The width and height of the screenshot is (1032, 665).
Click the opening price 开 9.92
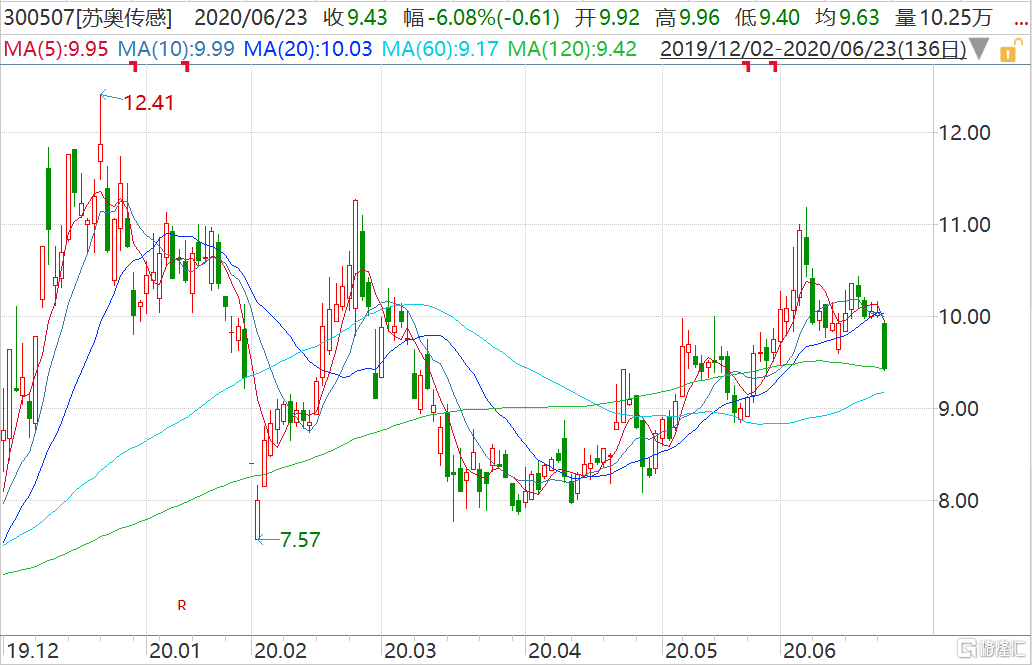pyautogui.click(x=607, y=18)
